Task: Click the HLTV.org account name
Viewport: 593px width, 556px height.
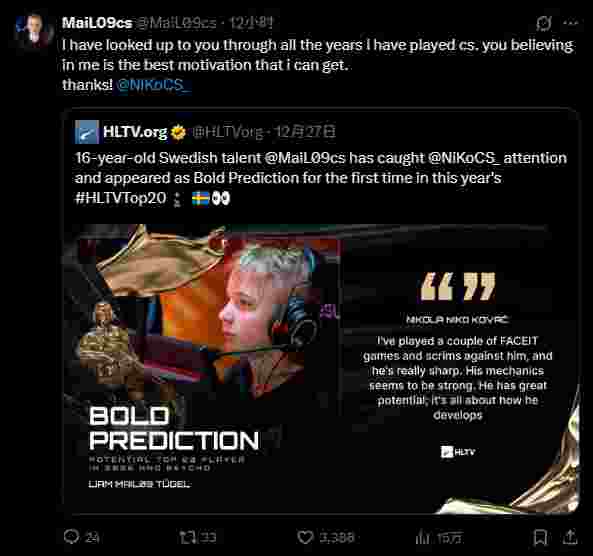Action: tap(135, 132)
